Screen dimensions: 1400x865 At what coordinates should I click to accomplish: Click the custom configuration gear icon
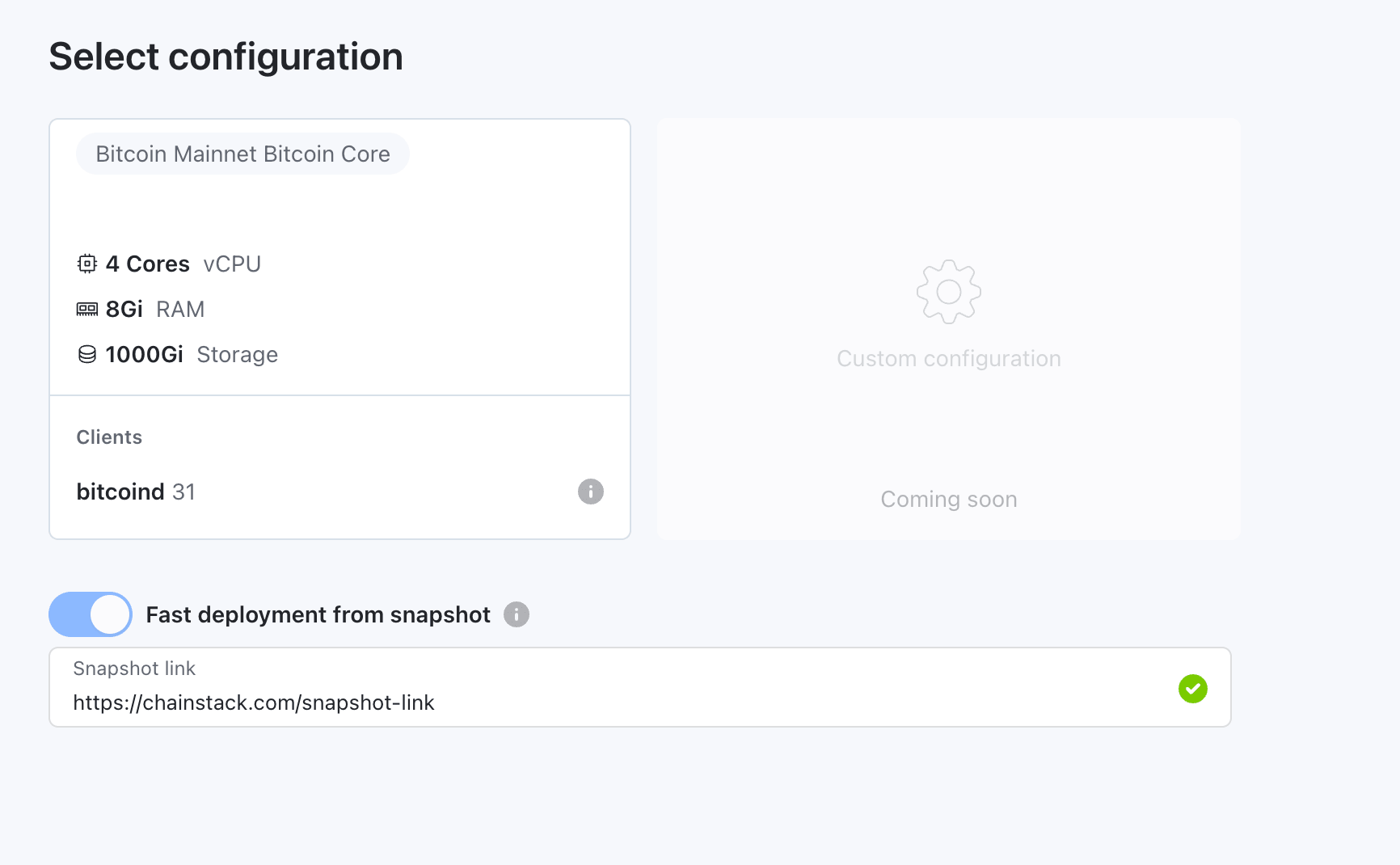coord(949,292)
